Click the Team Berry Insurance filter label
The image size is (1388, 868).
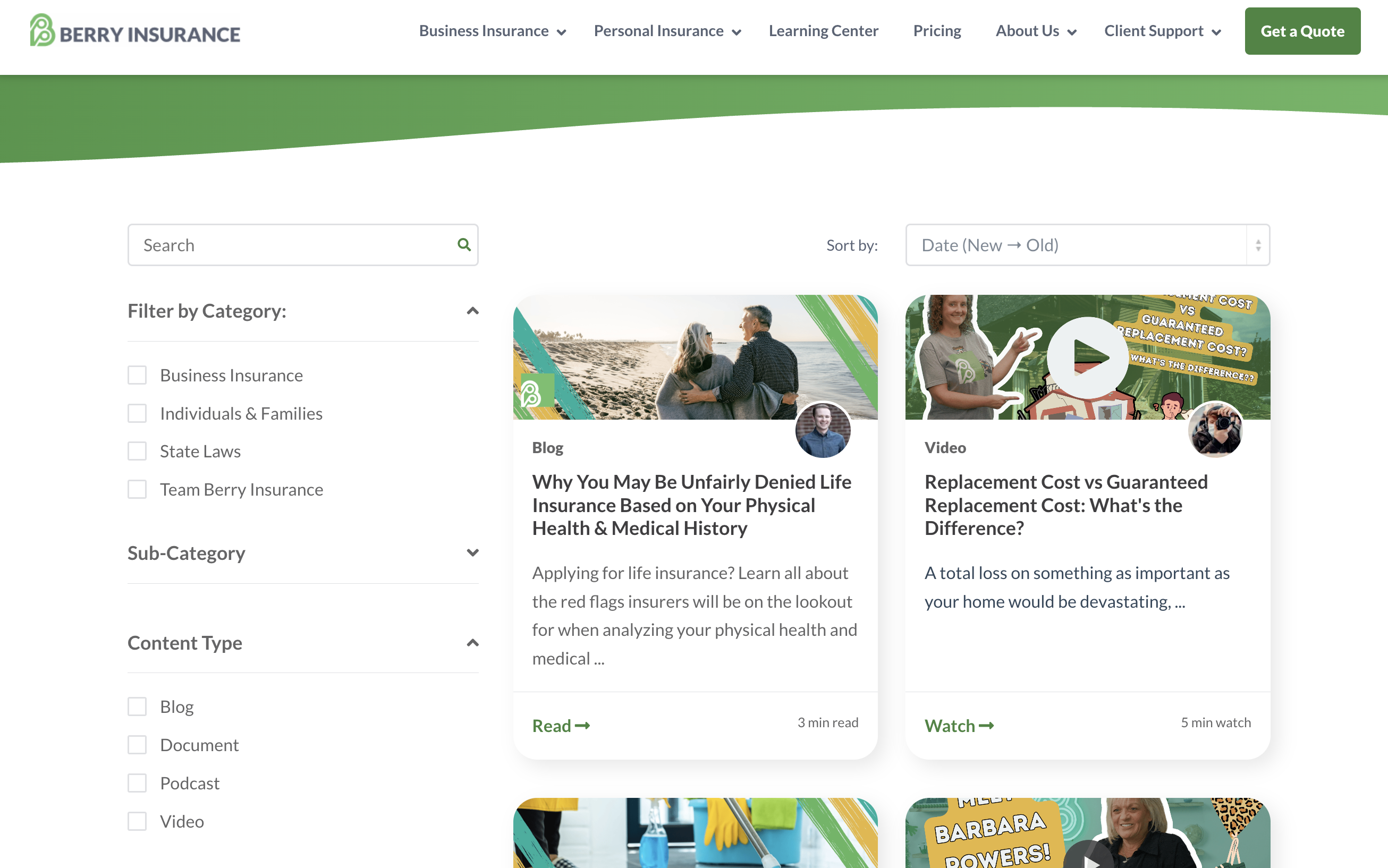pyautogui.click(x=242, y=490)
